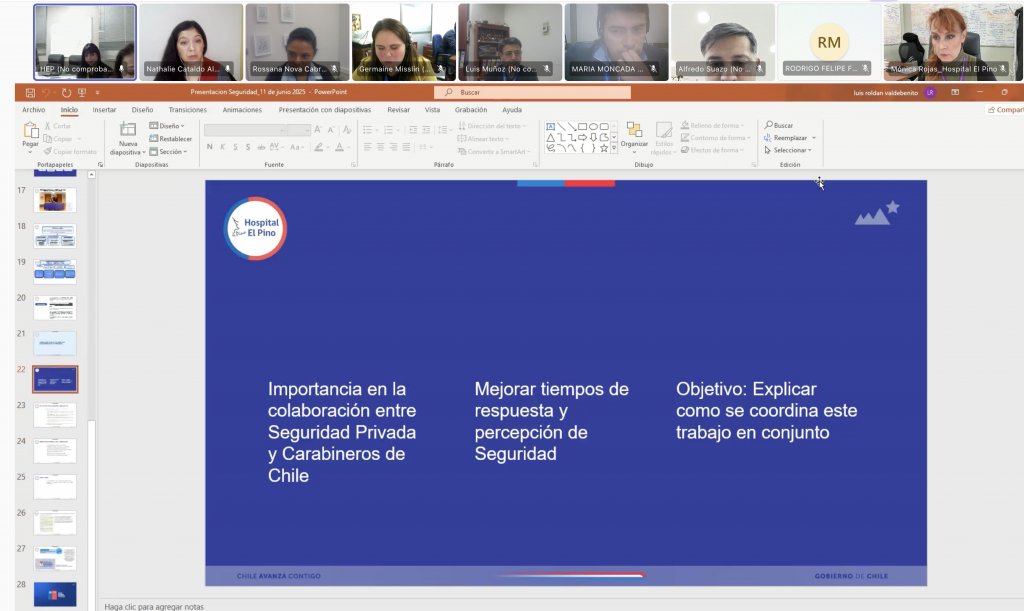1024x611 pixels.
Task: Click the Buscar magnifier in the Edición group
Action: [769, 125]
